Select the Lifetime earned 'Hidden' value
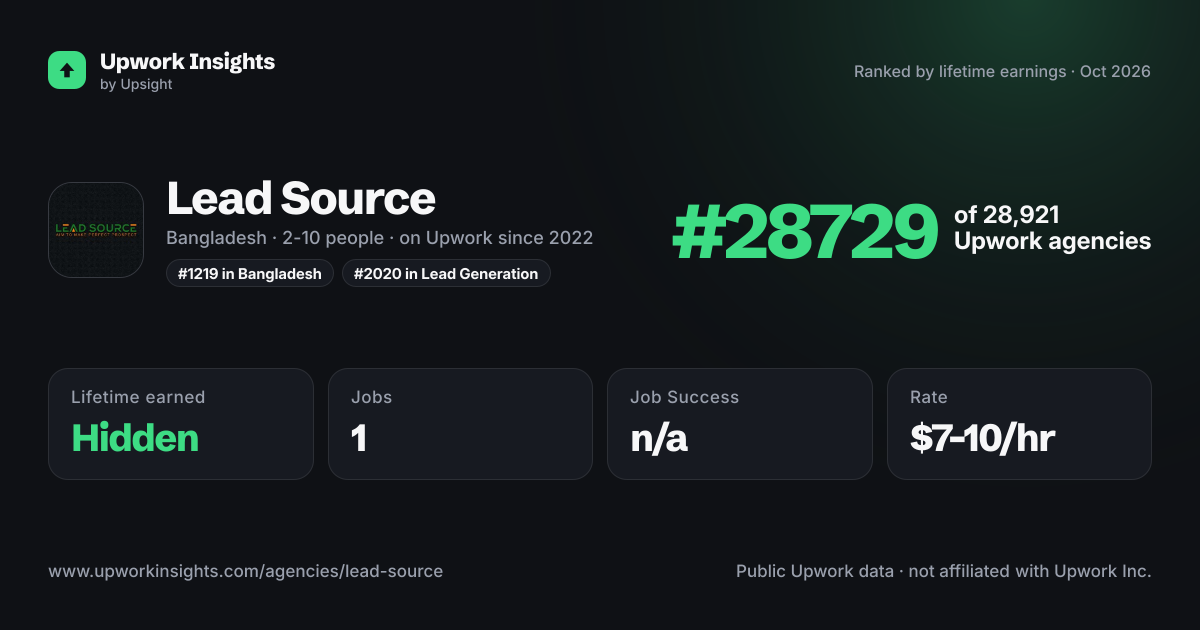 point(135,438)
